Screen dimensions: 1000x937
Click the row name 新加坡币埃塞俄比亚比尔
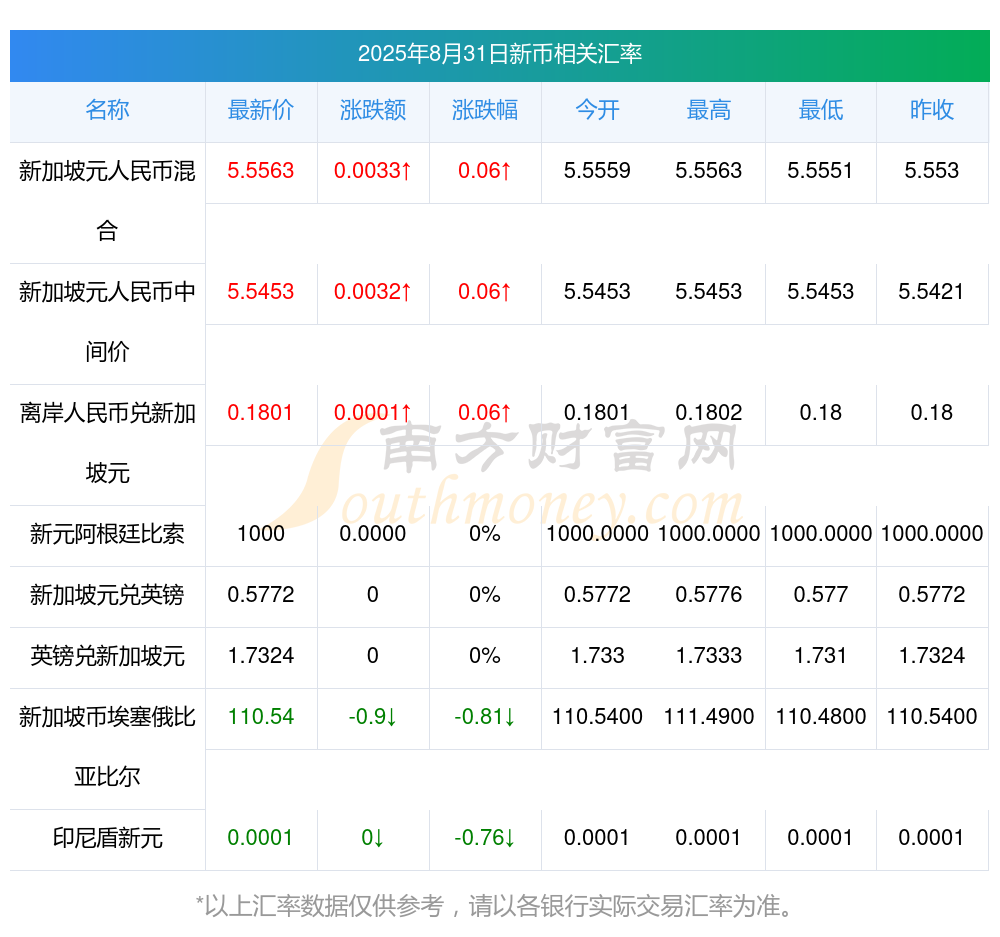click(107, 746)
